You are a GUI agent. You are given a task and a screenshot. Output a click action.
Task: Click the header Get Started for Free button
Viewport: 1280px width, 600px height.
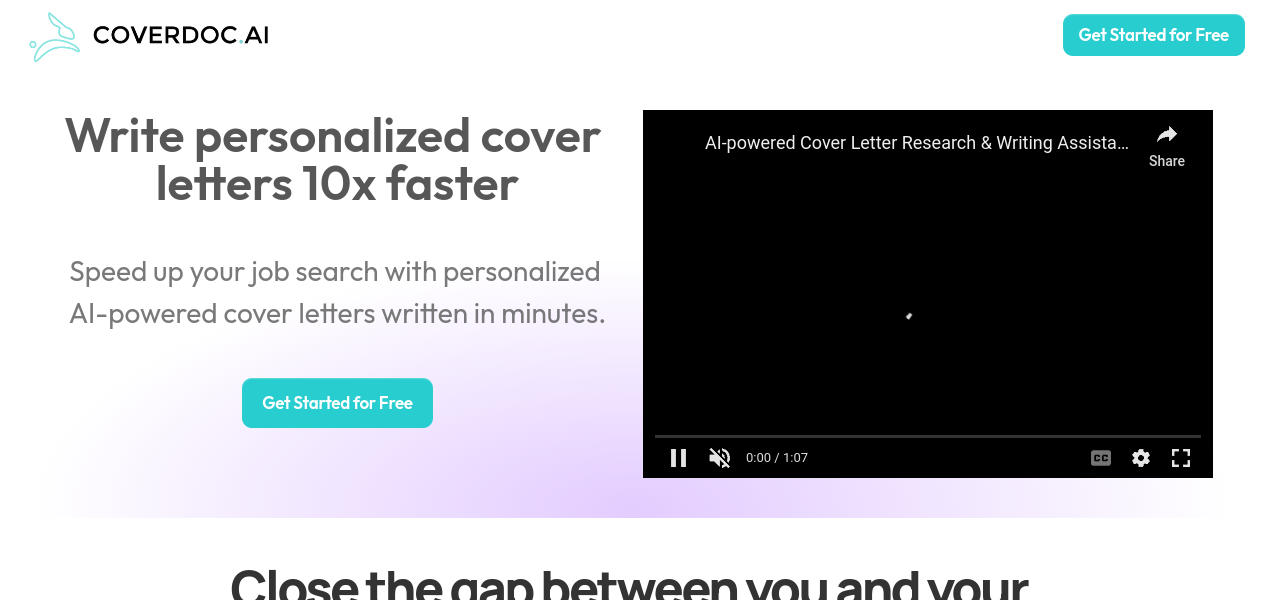pos(1154,35)
